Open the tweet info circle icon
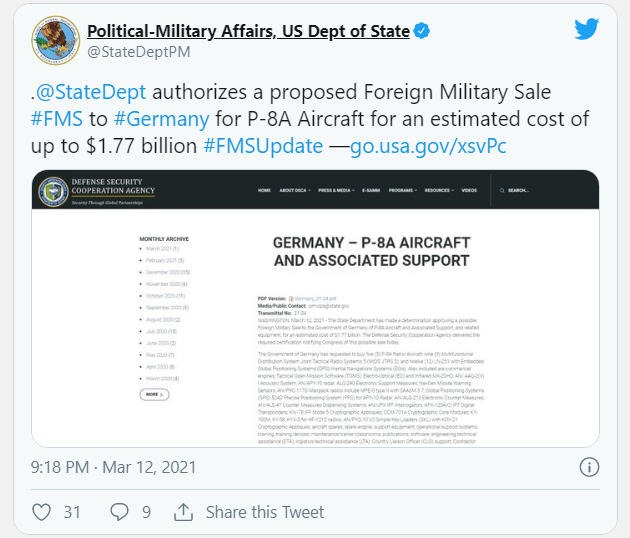The width and height of the screenshot is (630, 538). pos(589,467)
